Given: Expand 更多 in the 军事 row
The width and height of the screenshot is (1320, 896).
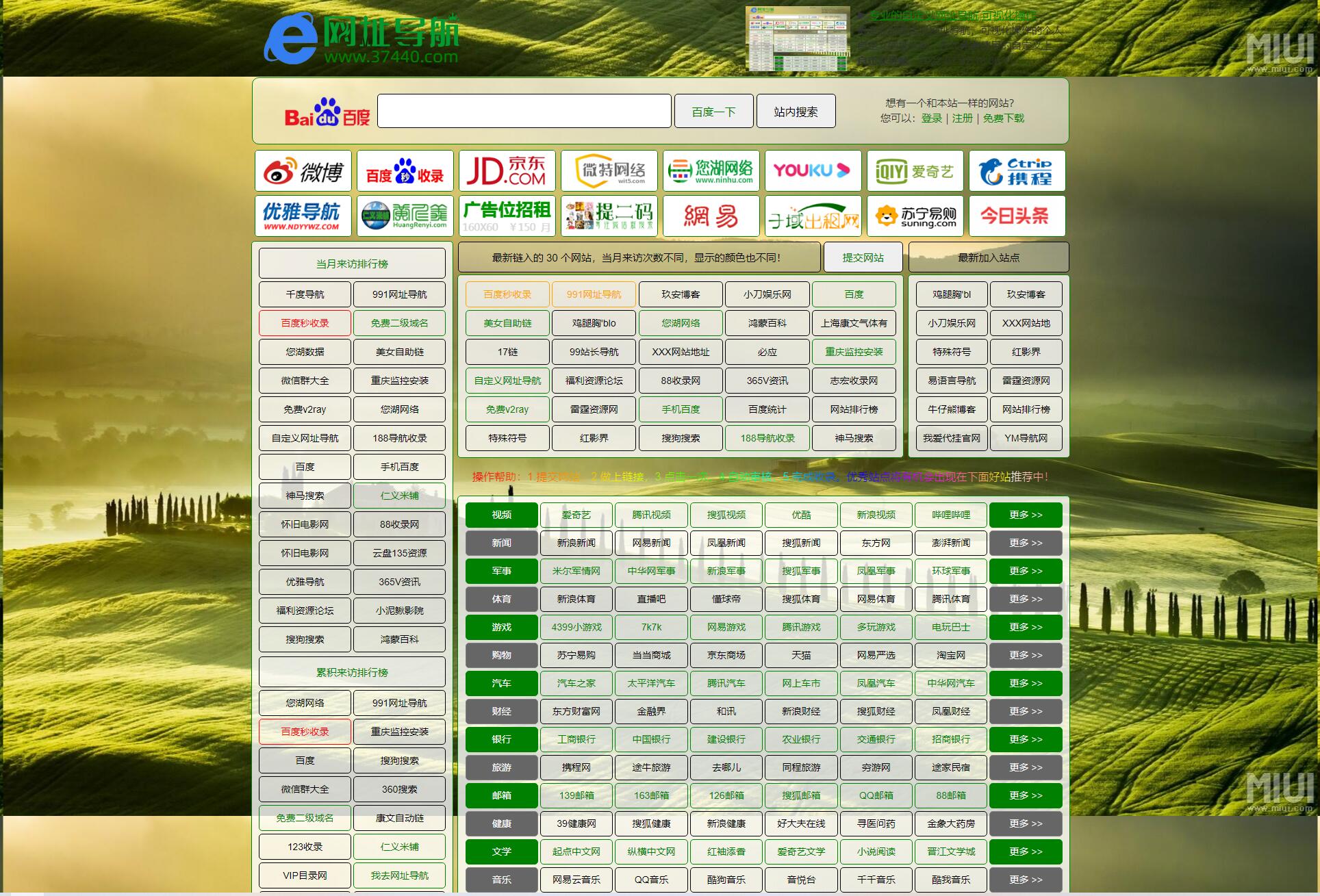Looking at the screenshot, I should (x=1026, y=571).
